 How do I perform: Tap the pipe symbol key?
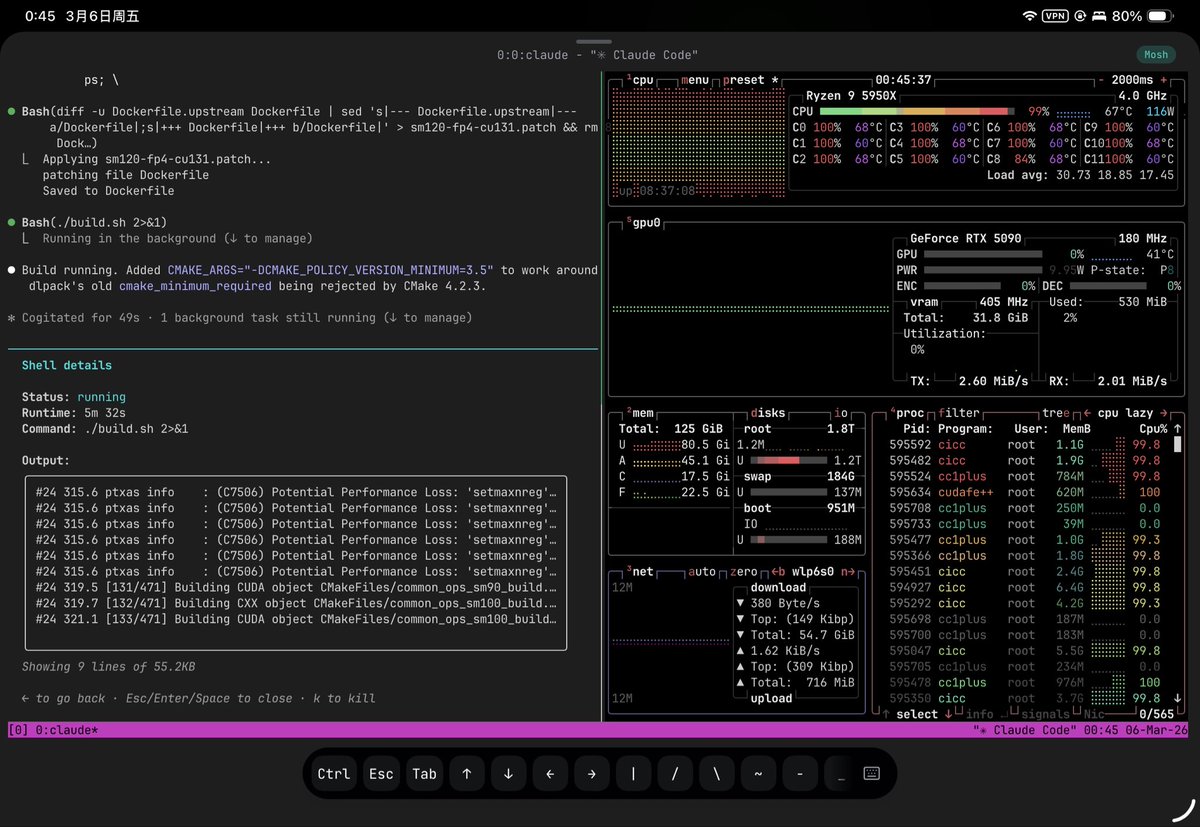[633, 773]
